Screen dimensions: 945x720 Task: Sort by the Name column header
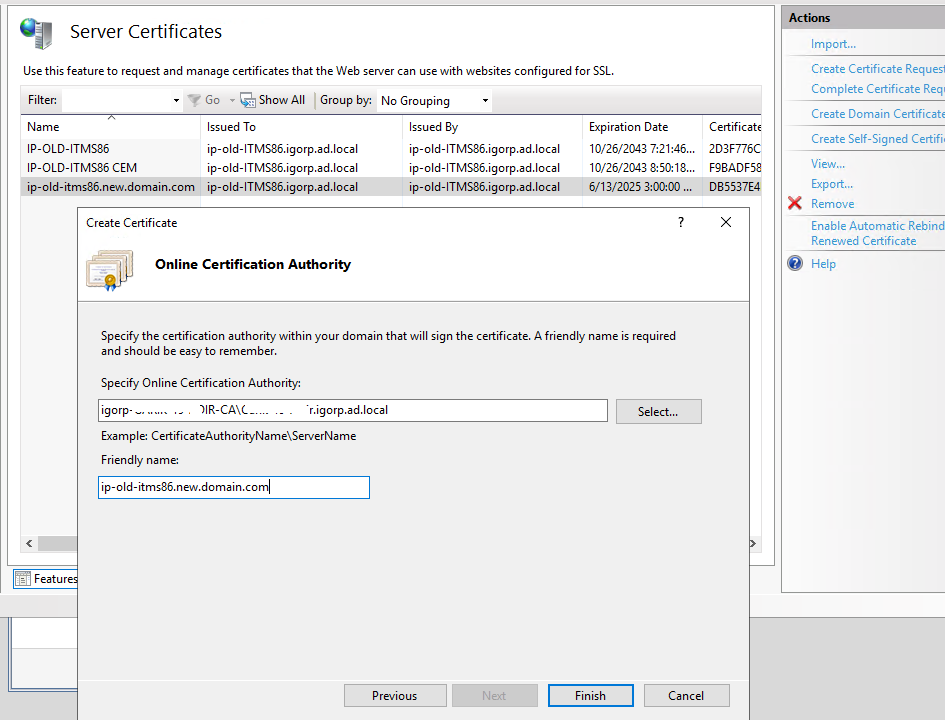[110, 127]
